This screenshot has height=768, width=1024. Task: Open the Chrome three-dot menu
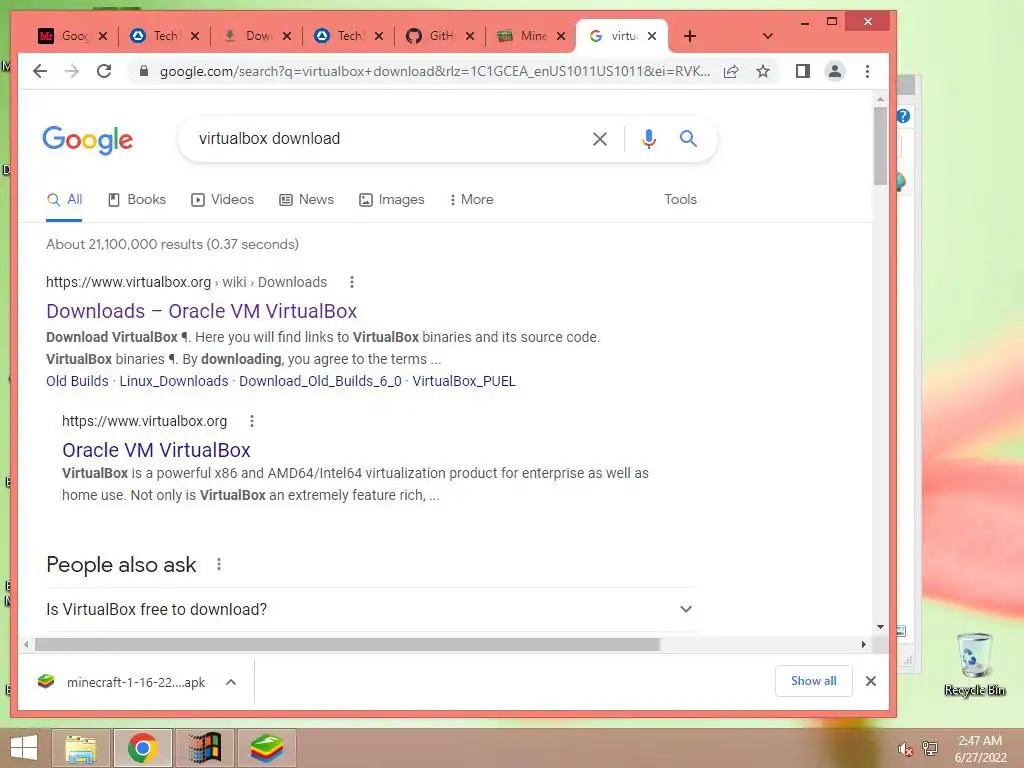tap(867, 71)
